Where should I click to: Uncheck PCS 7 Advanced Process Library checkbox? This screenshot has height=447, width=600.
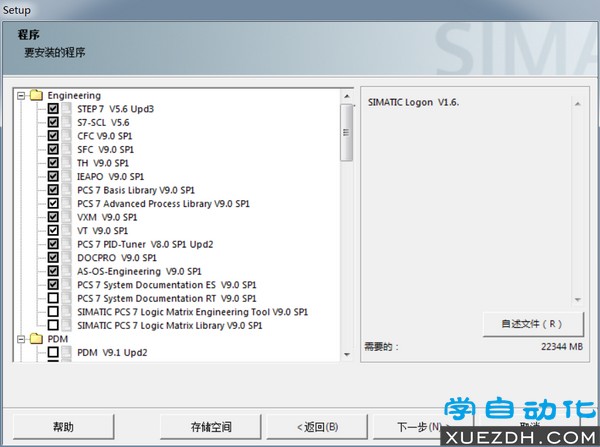pyautogui.click(x=53, y=203)
